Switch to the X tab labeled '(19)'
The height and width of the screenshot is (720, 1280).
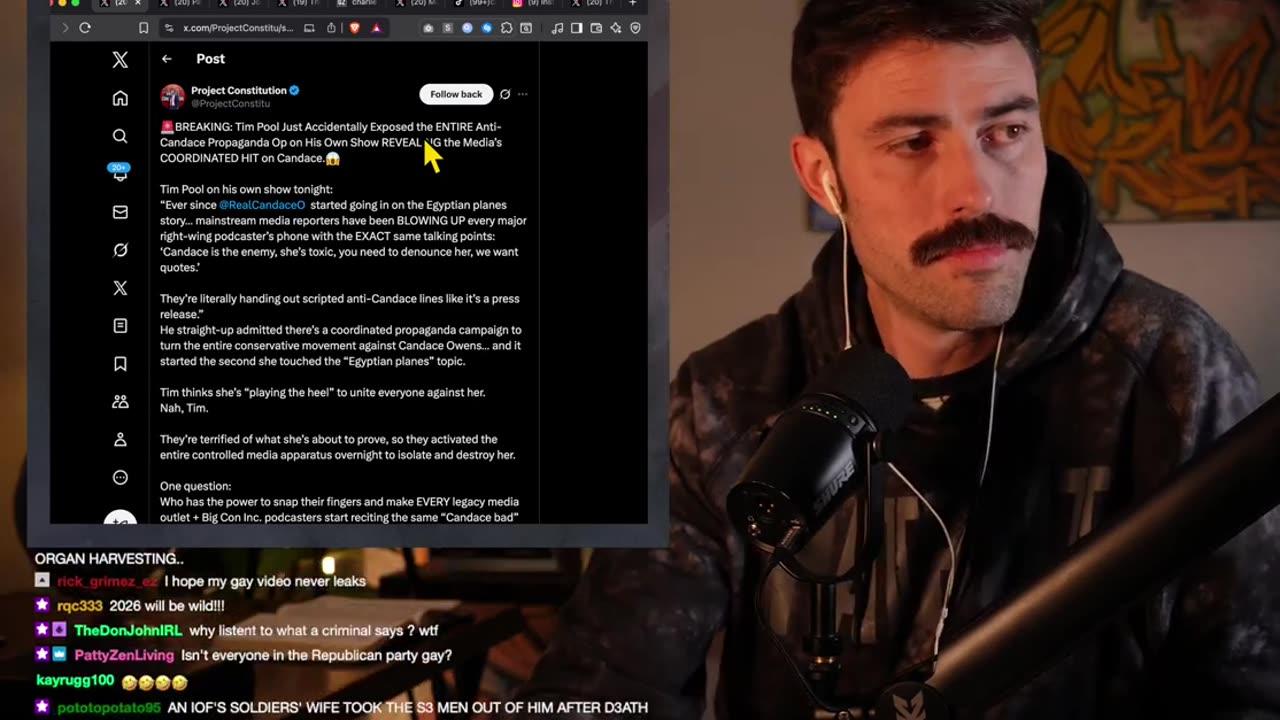pyautogui.click(x=298, y=3)
